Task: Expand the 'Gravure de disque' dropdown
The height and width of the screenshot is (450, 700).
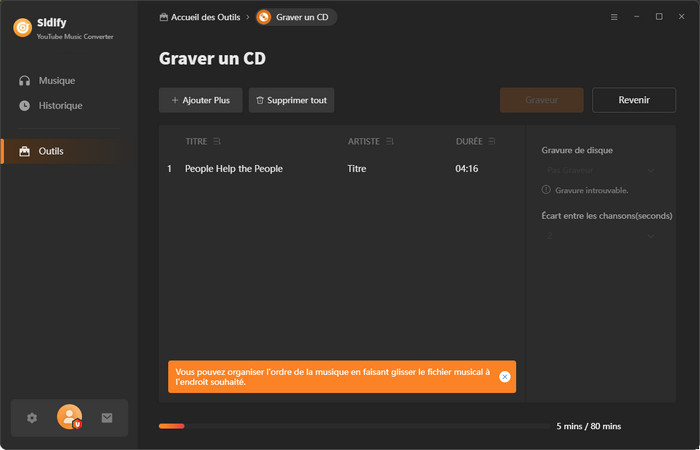Action: coord(600,170)
